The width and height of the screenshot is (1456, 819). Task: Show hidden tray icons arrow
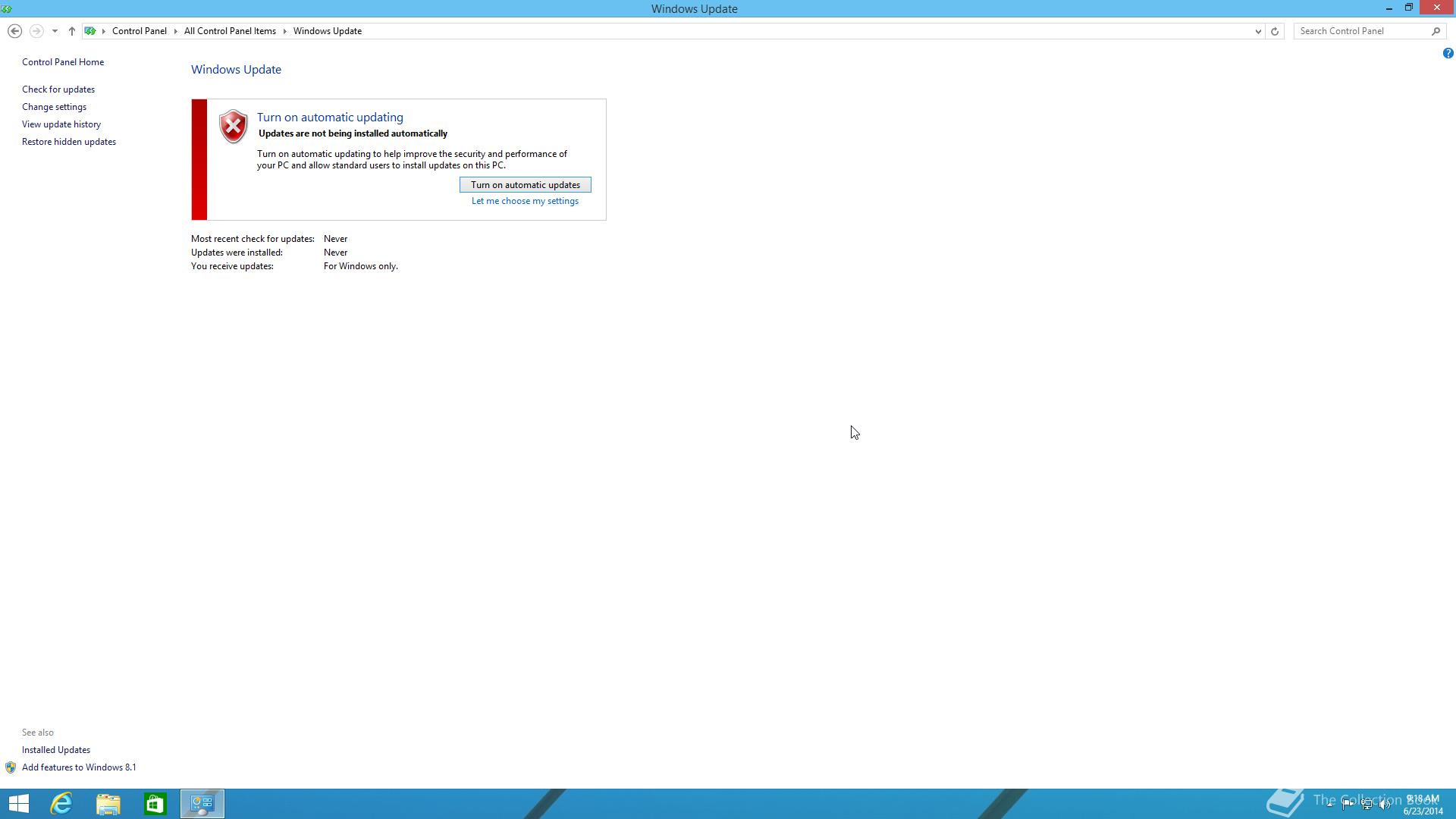tap(1329, 805)
